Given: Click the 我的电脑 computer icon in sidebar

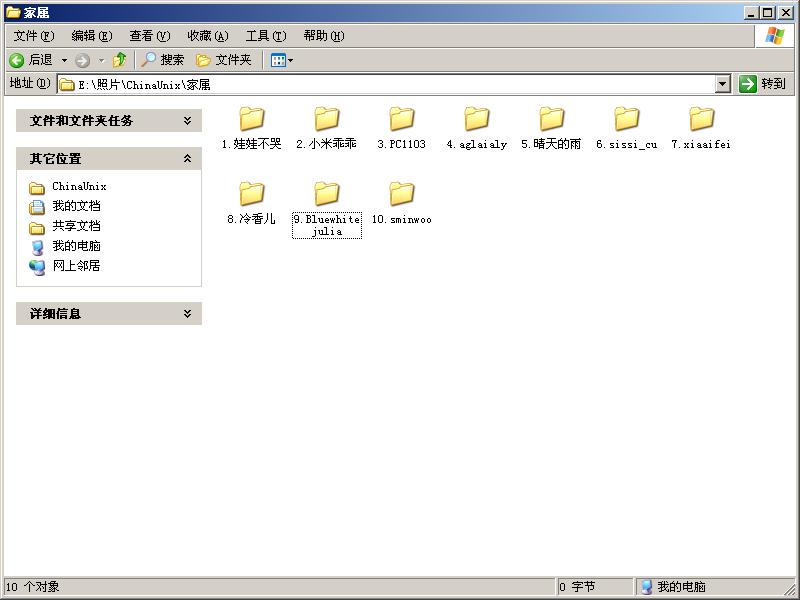Looking at the screenshot, I should 37,247.
